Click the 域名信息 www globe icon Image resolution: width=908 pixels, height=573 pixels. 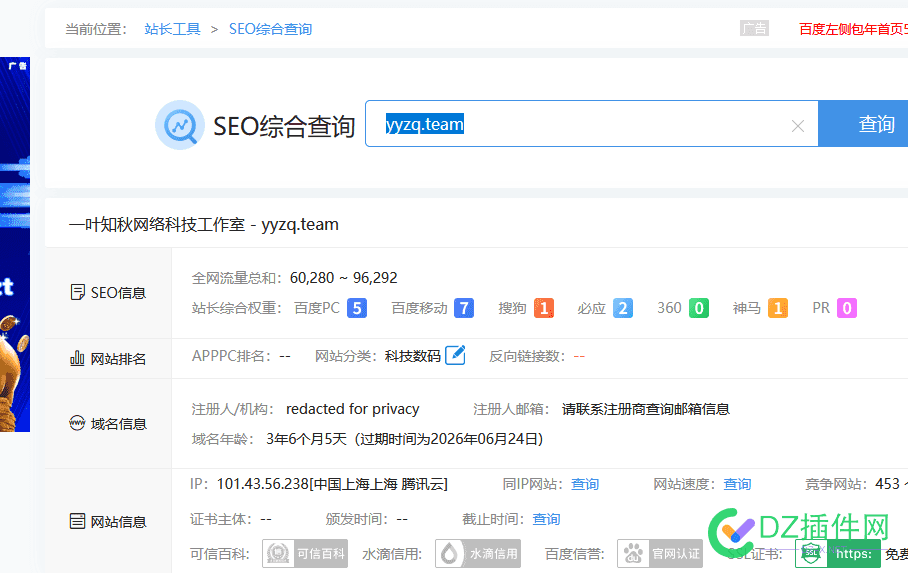point(77,424)
